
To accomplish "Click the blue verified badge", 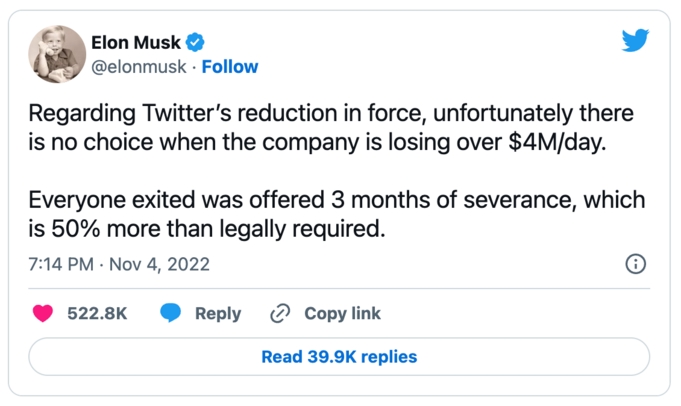I will (x=197, y=42).
